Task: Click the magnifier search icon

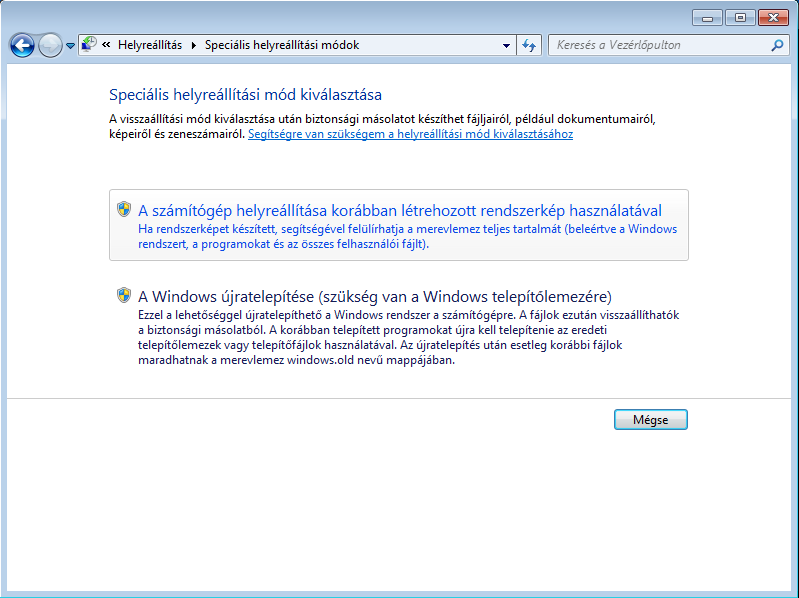Action: tap(777, 45)
